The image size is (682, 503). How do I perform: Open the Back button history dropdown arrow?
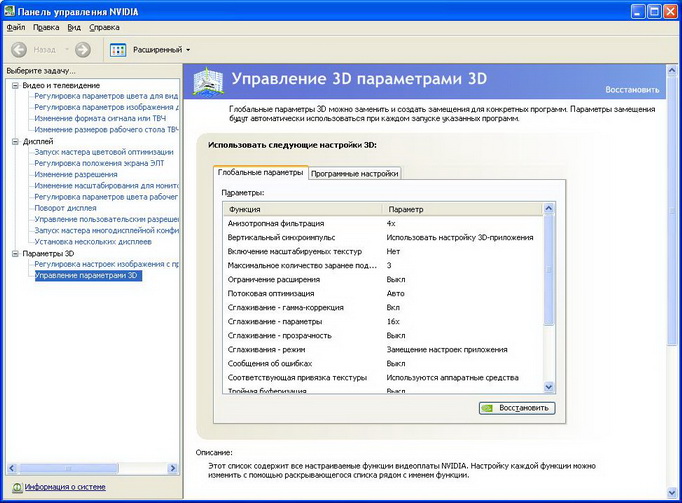tap(67, 50)
